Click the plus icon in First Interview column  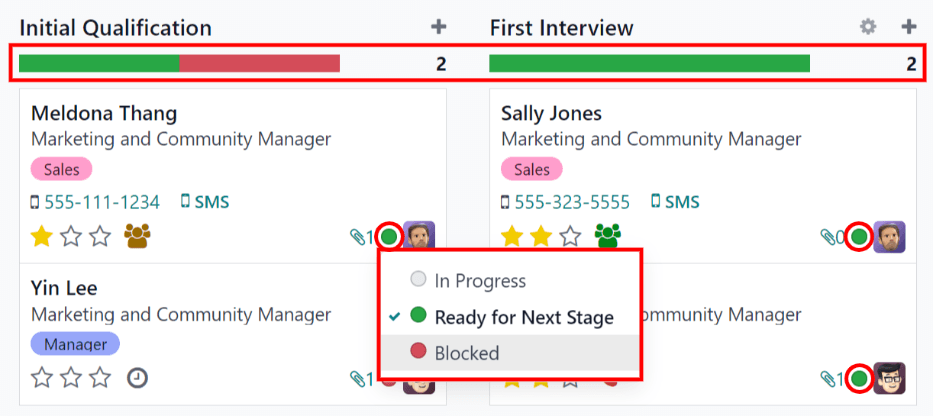[x=908, y=28]
